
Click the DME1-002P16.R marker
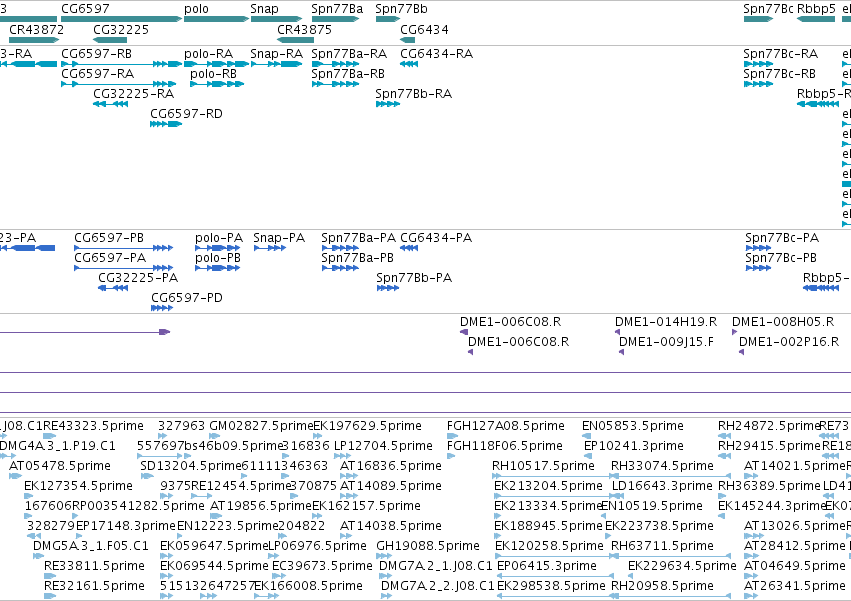(741, 352)
